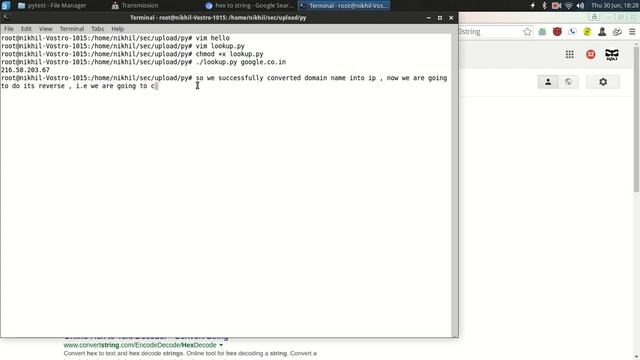Open the Wi-Fi network indicator
This screenshot has height=360, width=640.
(x=569, y=5)
